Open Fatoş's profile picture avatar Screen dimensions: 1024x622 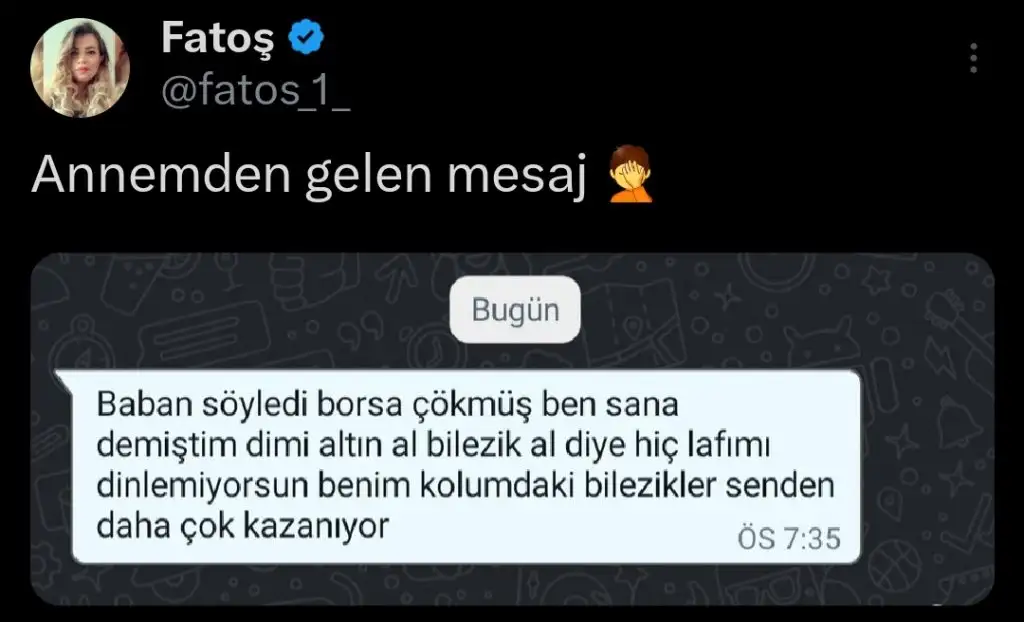tap(80, 68)
